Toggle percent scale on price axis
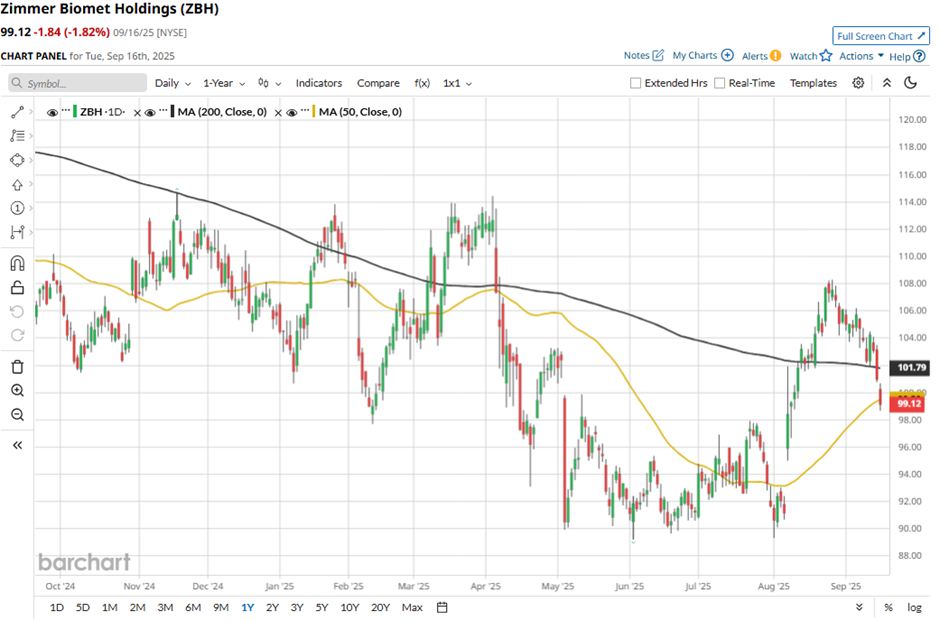This screenshot has height=621, width=940. (x=888, y=607)
